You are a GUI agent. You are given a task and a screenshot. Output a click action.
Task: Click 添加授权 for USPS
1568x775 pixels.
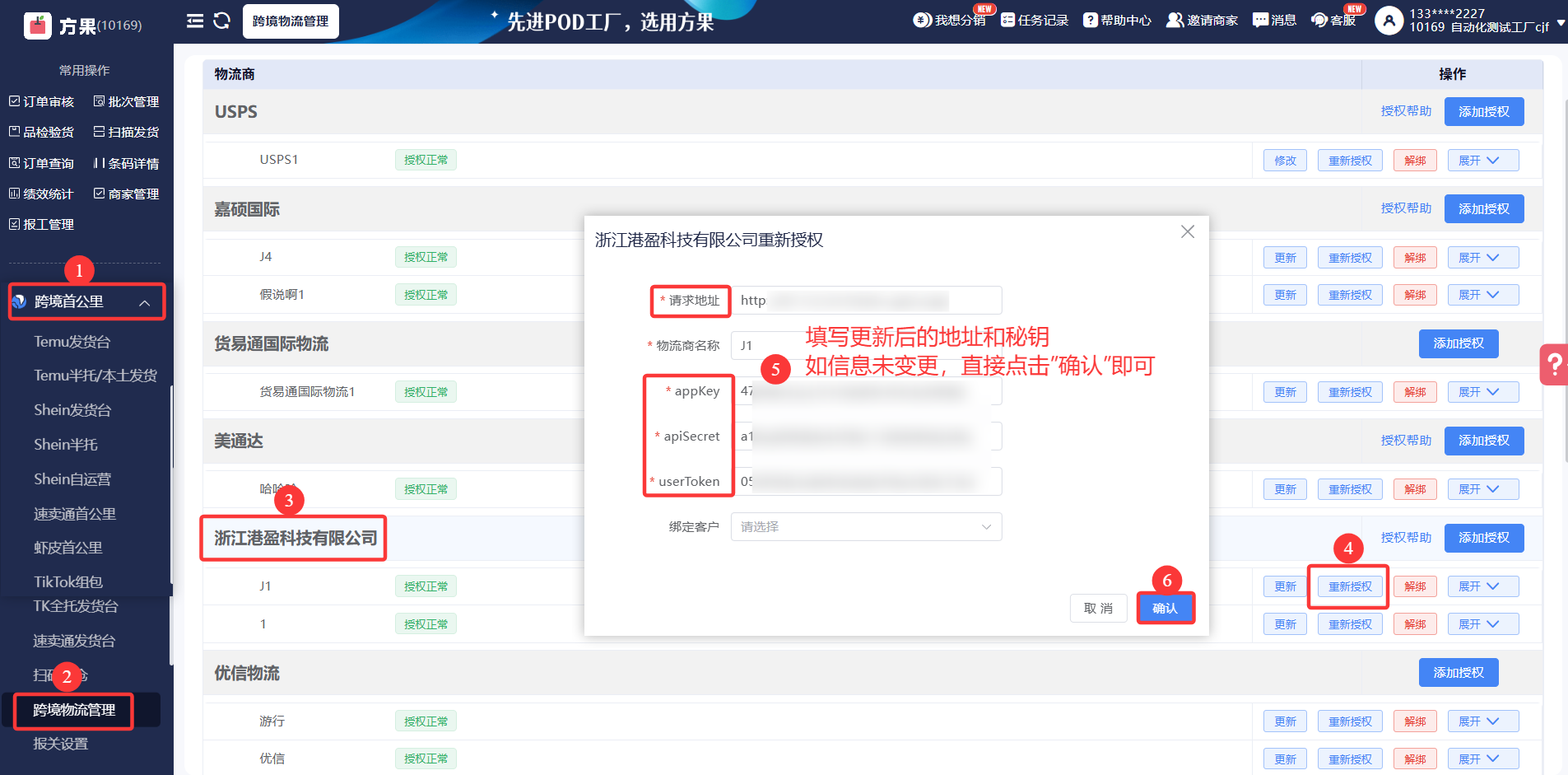click(x=1484, y=112)
